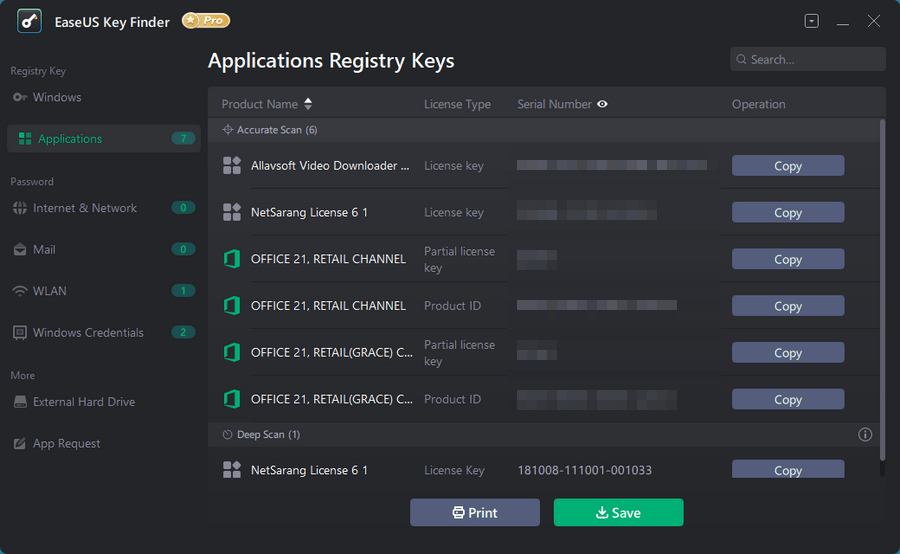Copy NetSarang key in Accurate Scan
The image size is (900, 554).
pos(788,212)
